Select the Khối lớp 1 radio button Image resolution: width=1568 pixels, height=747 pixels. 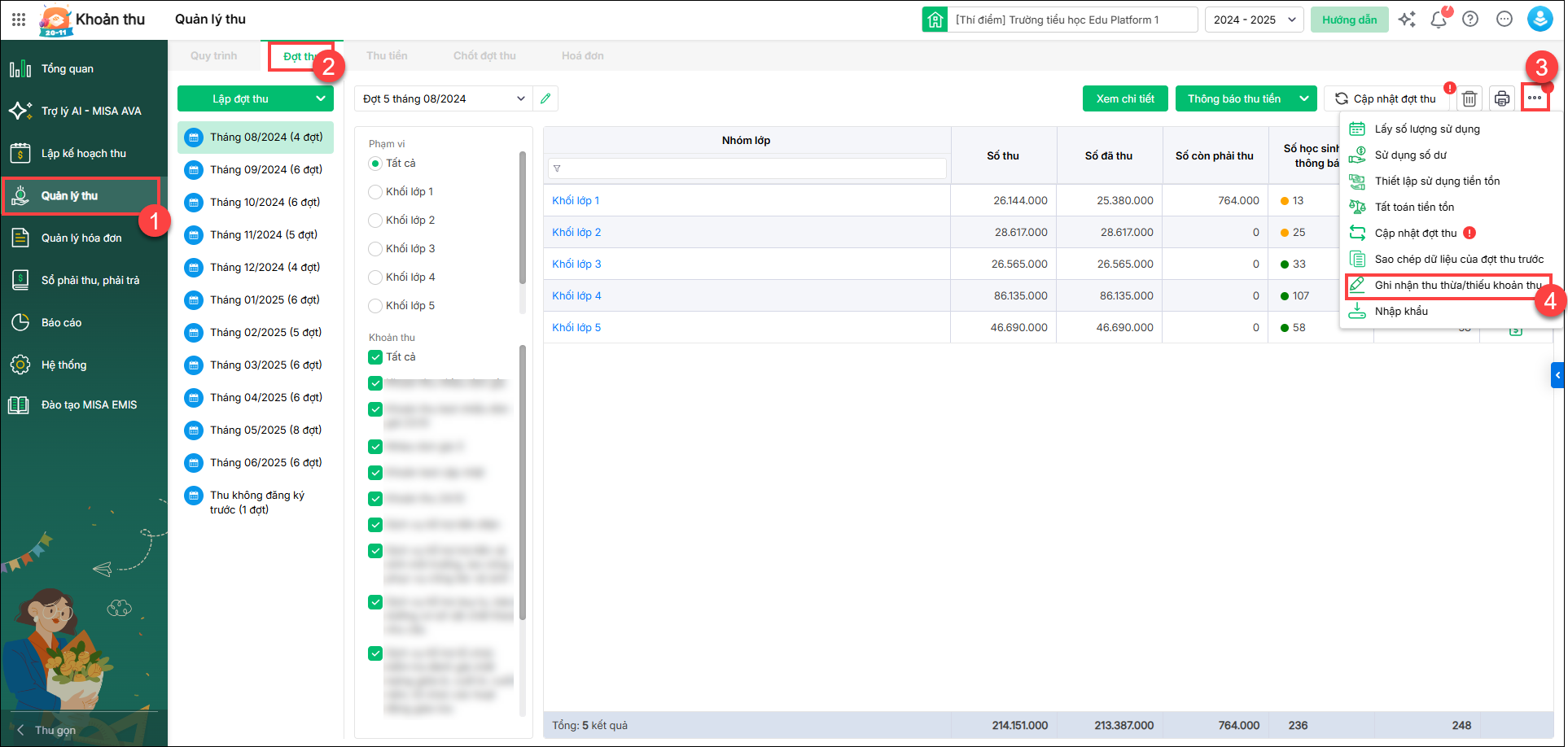pyautogui.click(x=375, y=192)
